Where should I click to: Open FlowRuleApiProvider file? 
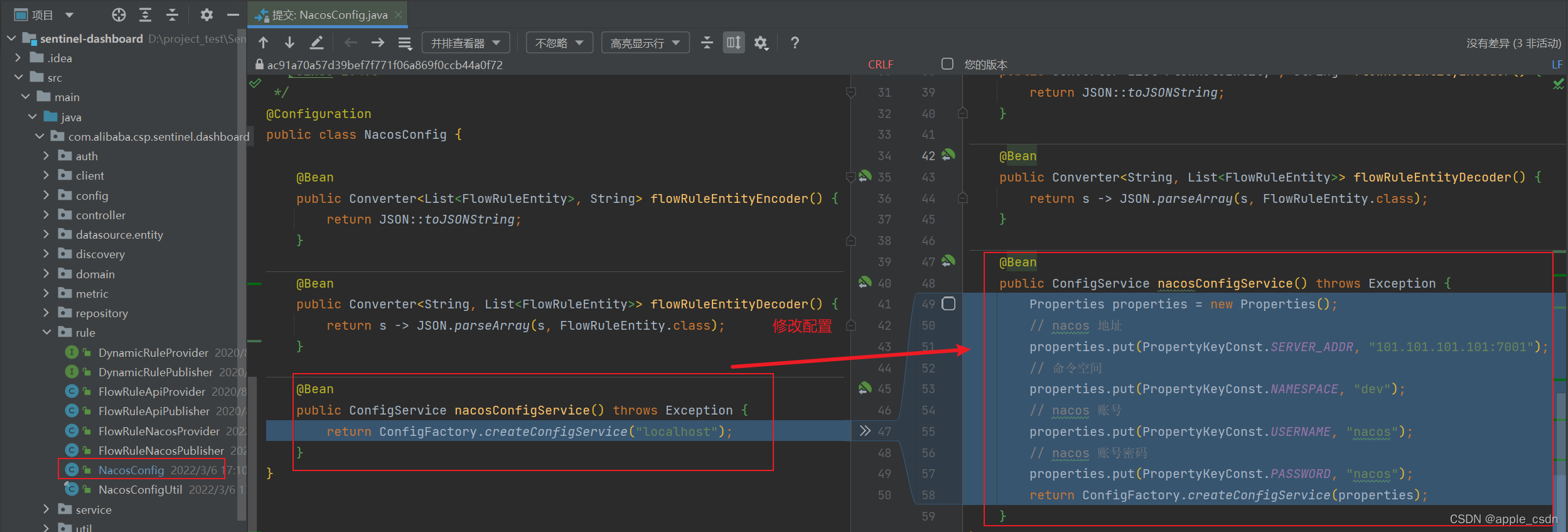point(151,391)
